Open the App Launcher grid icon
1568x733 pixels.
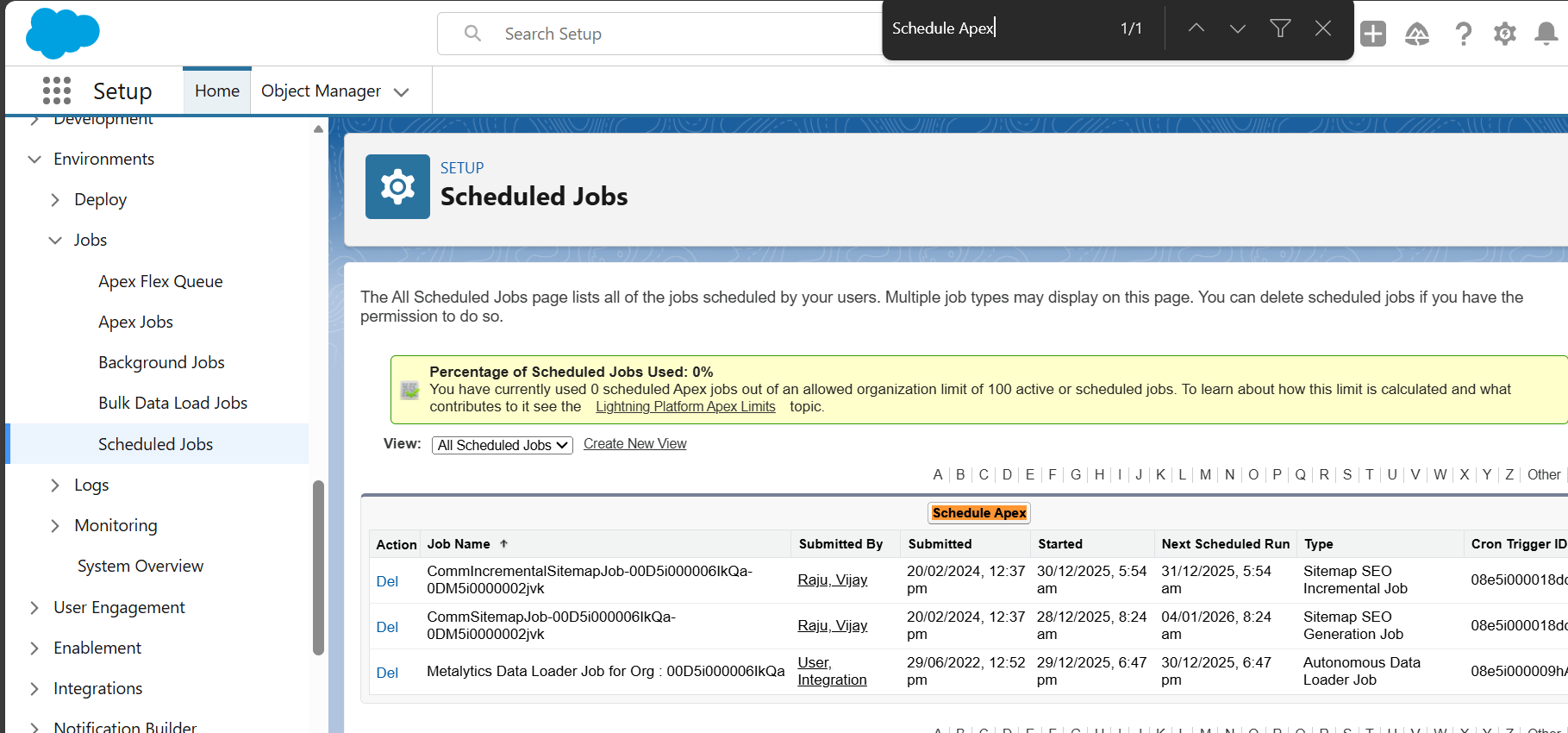point(57,91)
